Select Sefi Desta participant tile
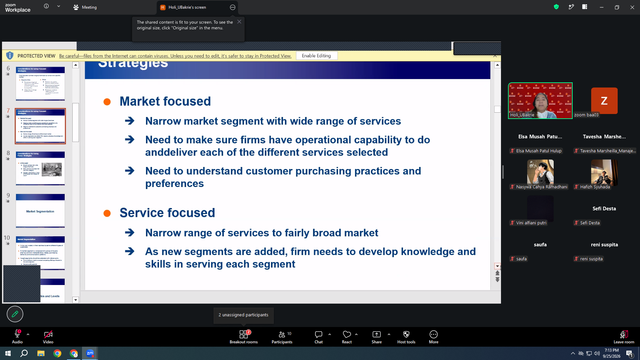 coord(604,209)
